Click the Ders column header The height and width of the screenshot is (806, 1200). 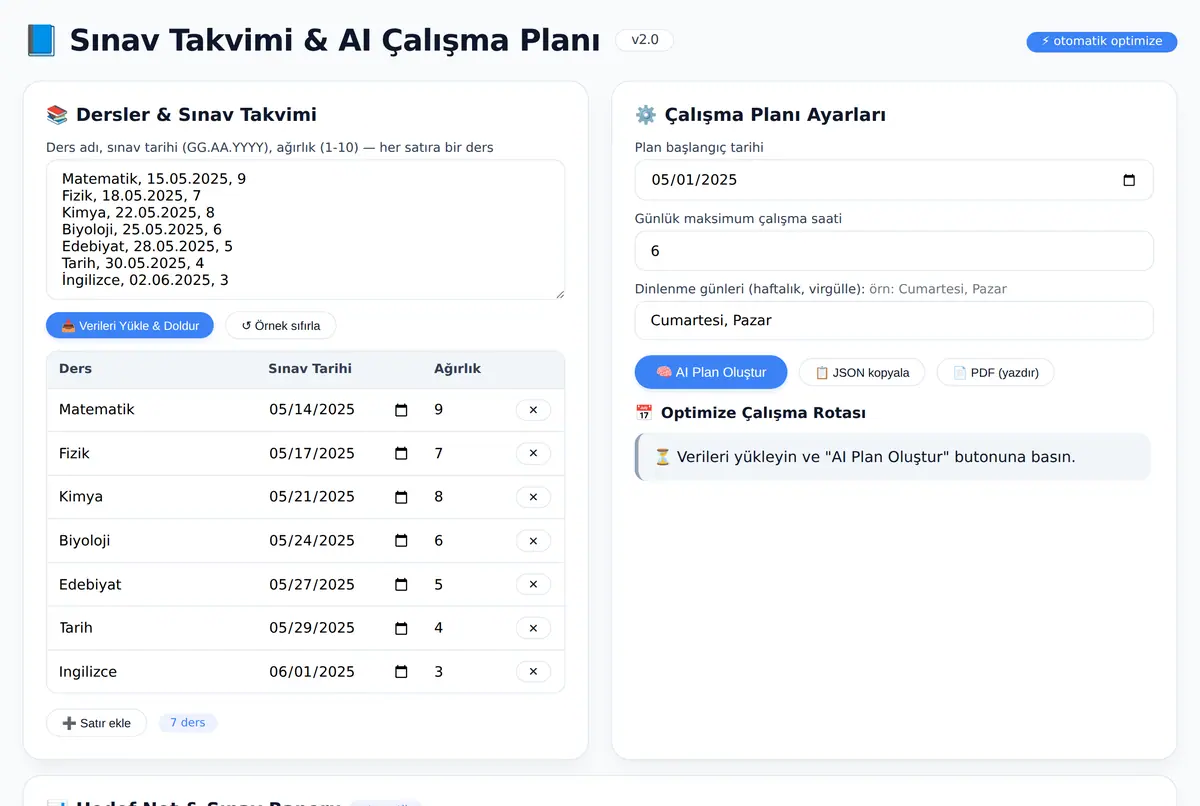75,369
